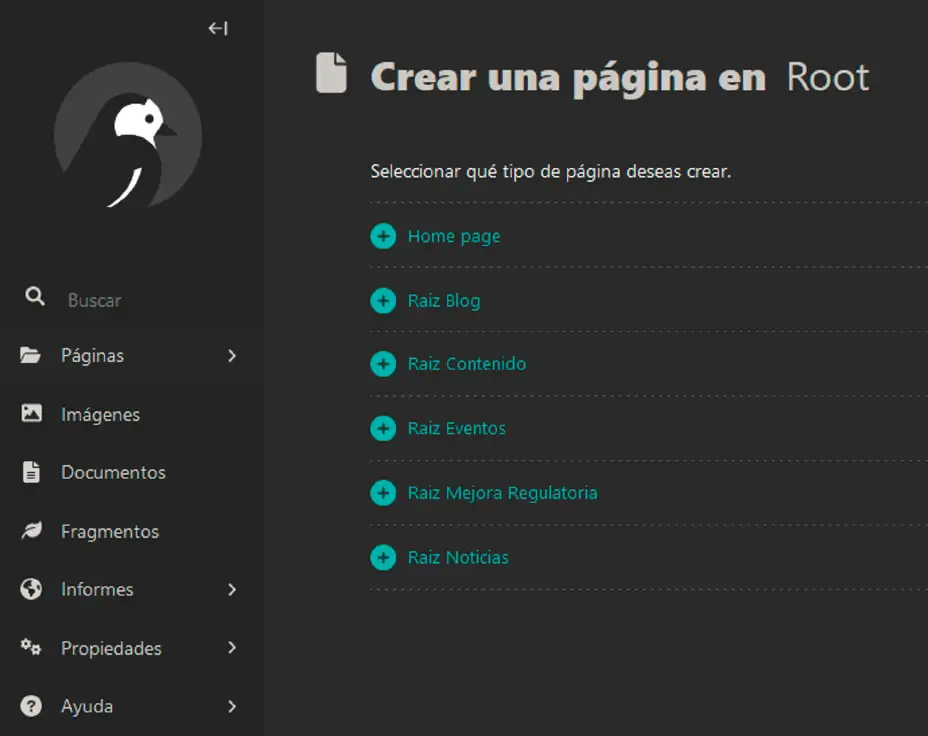The height and width of the screenshot is (736, 928).
Task: Click the Imágenes picture icon
Action: [x=31, y=413]
